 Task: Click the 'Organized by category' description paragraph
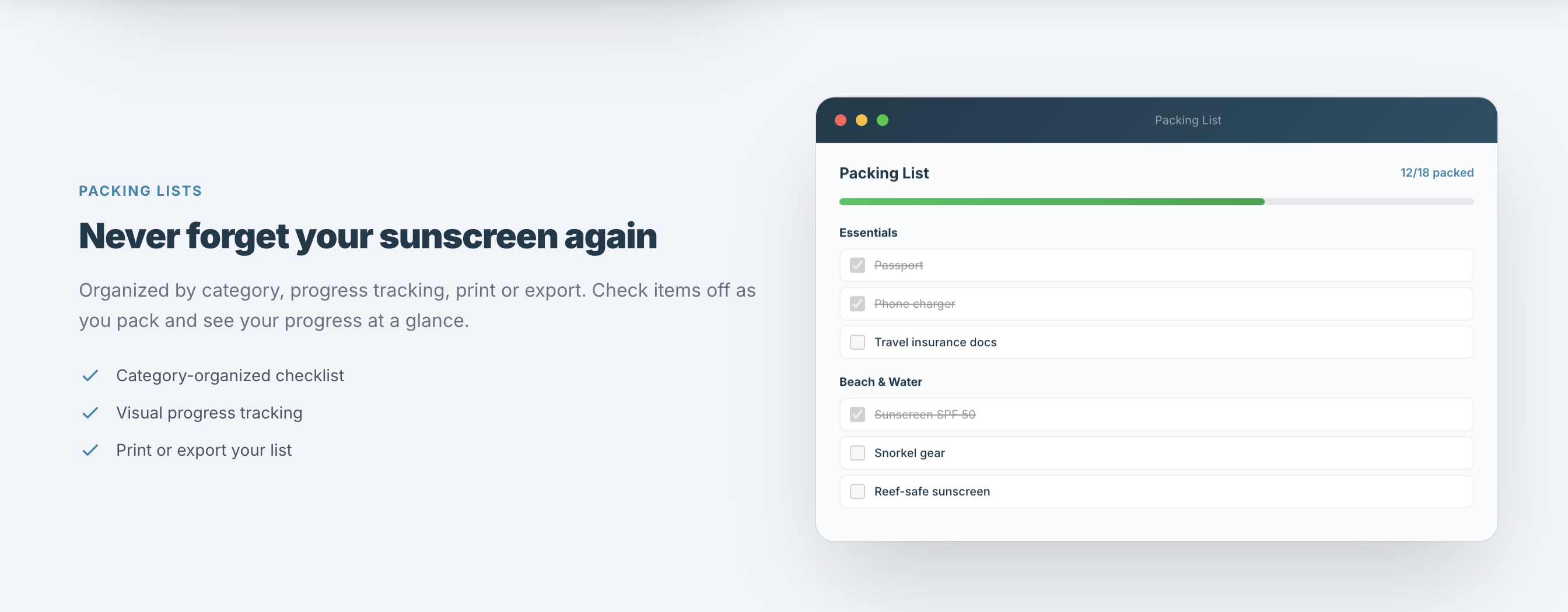[417, 305]
